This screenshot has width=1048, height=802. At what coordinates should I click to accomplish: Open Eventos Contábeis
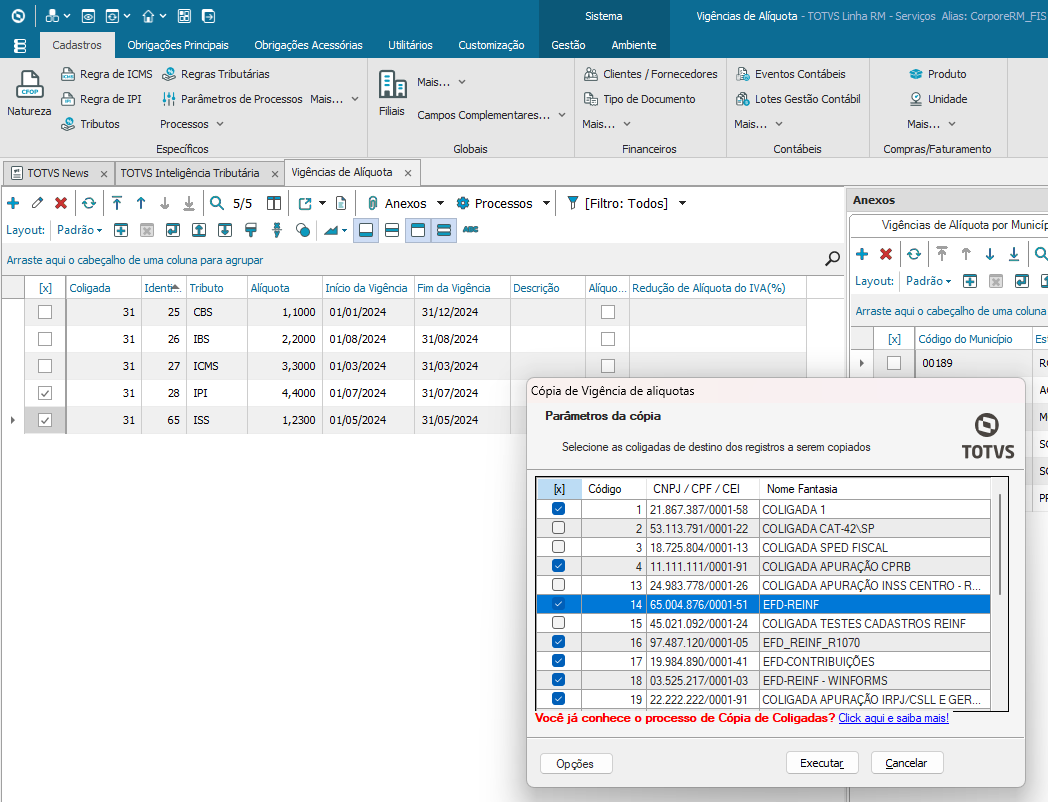(791, 74)
